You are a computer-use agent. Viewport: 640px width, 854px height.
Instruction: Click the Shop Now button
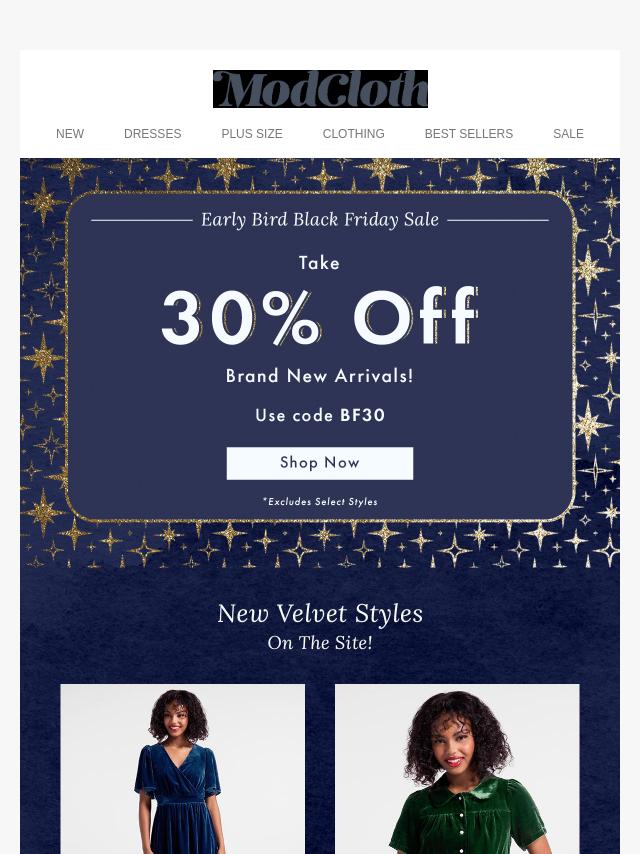pos(320,463)
